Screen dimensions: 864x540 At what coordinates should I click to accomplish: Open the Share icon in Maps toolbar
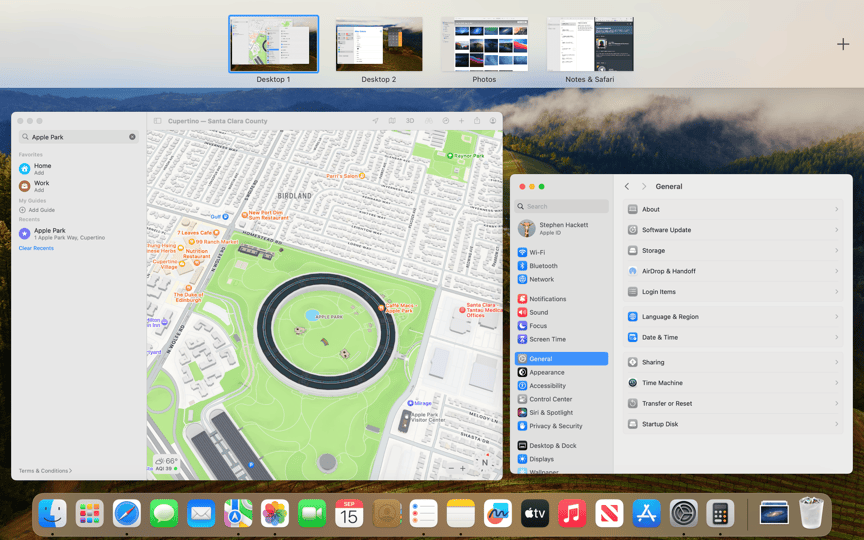tap(477, 121)
